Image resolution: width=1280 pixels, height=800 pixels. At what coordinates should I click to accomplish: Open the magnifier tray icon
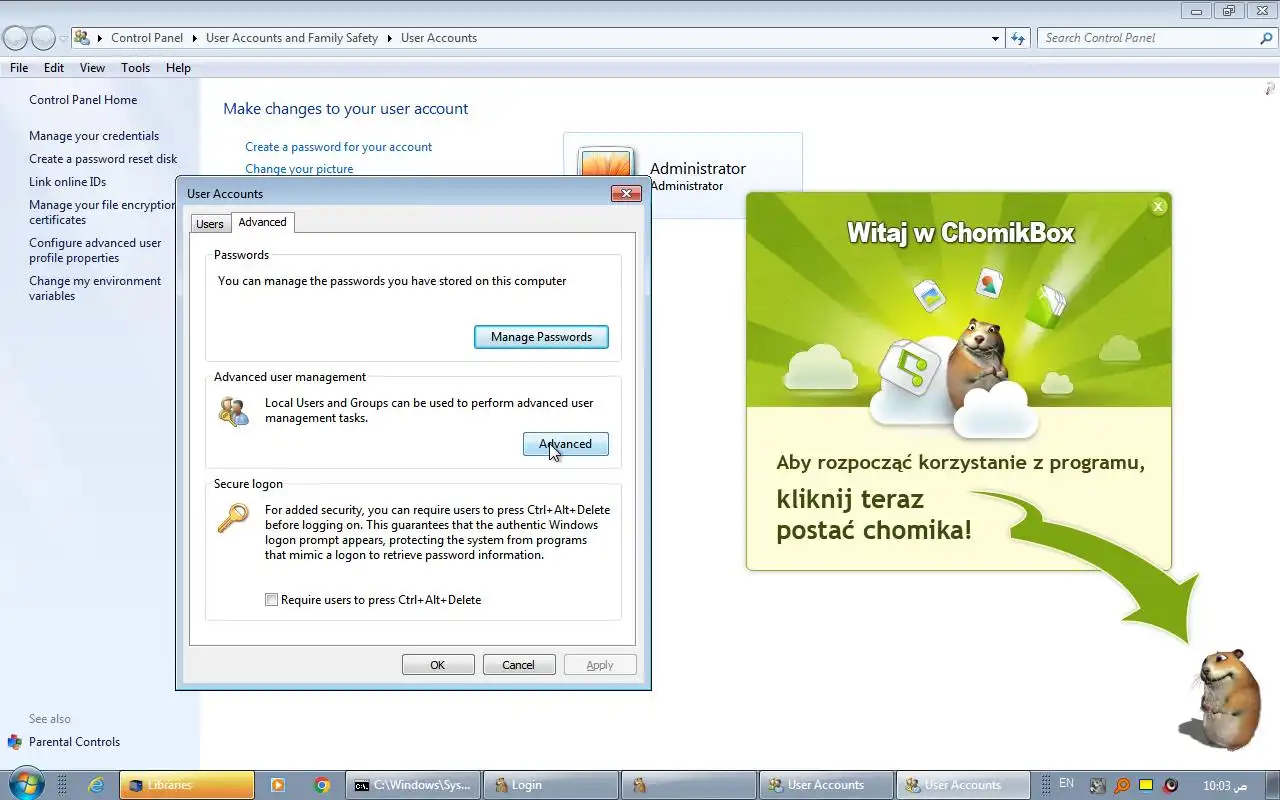pos(1122,785)
